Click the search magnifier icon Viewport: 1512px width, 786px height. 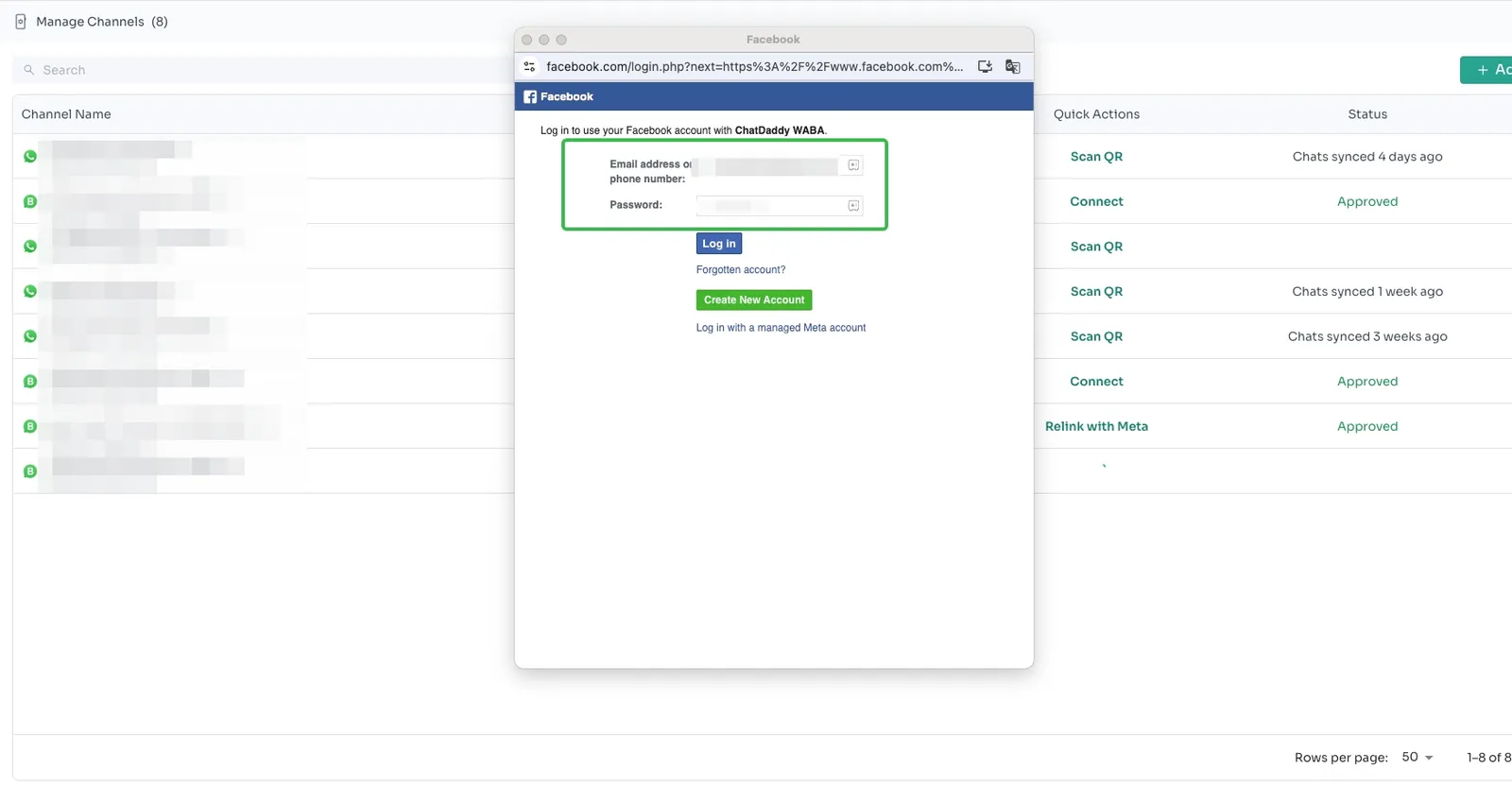(29, 70)
